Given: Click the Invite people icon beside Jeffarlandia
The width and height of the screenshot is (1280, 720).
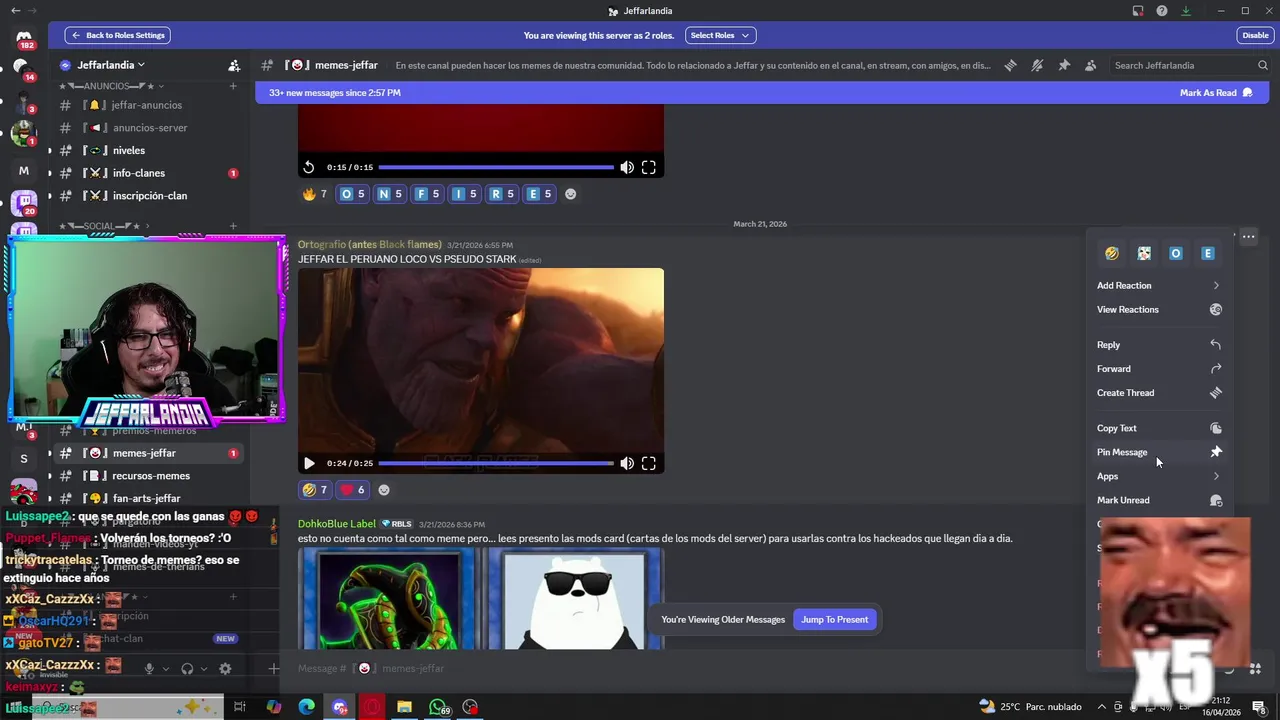Looking at the screenshot, I should coord(234,65).
